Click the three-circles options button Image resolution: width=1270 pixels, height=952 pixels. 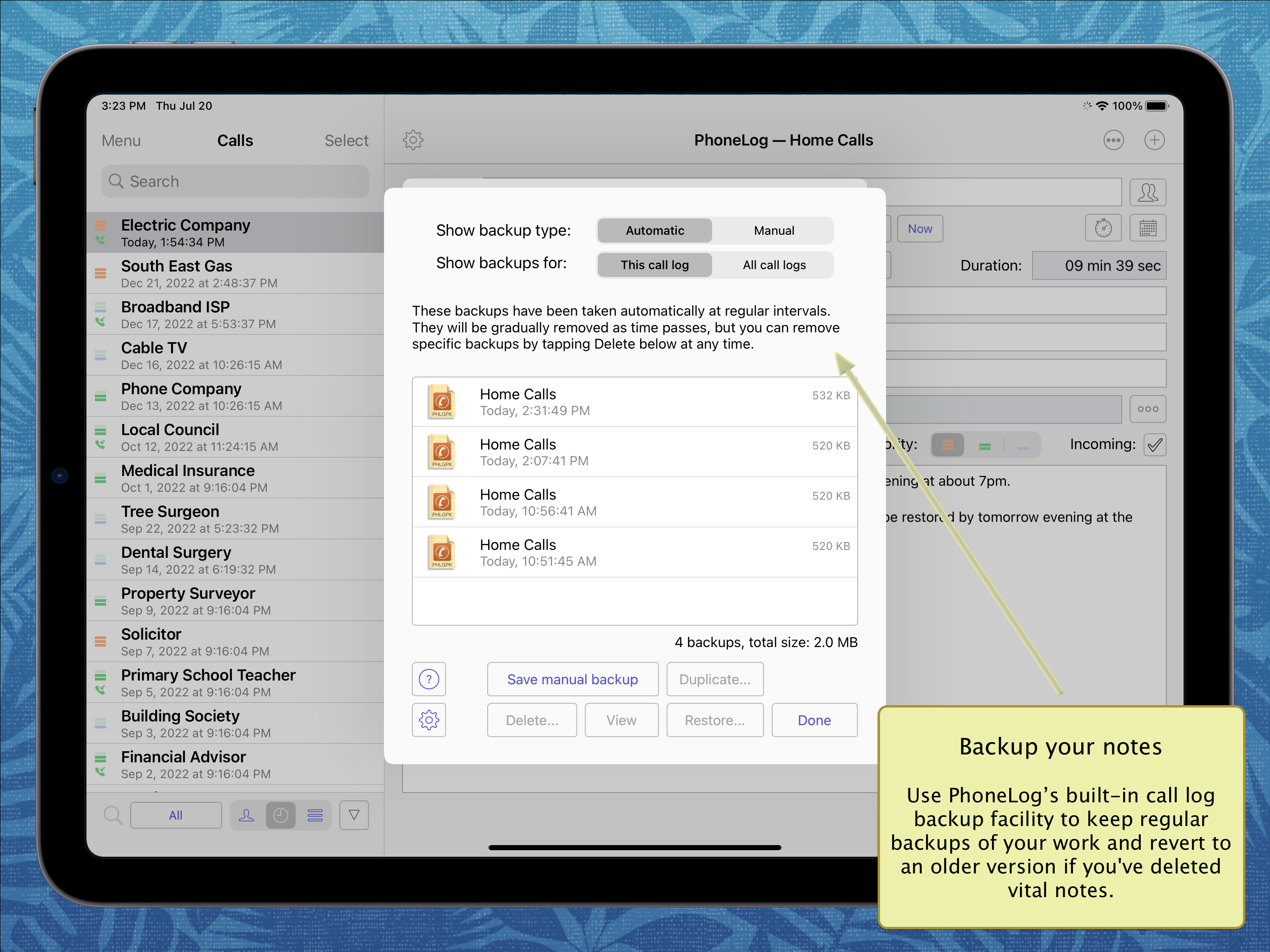click(1148, 409)
